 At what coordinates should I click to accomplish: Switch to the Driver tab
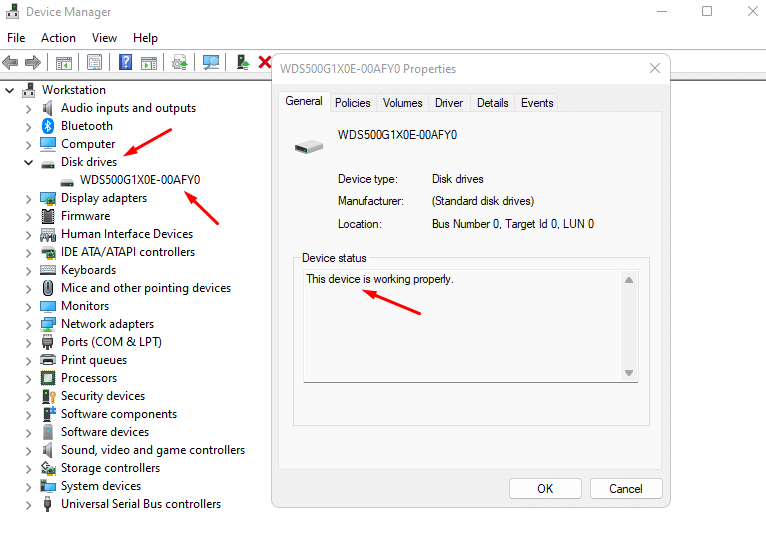click(449, 103)
